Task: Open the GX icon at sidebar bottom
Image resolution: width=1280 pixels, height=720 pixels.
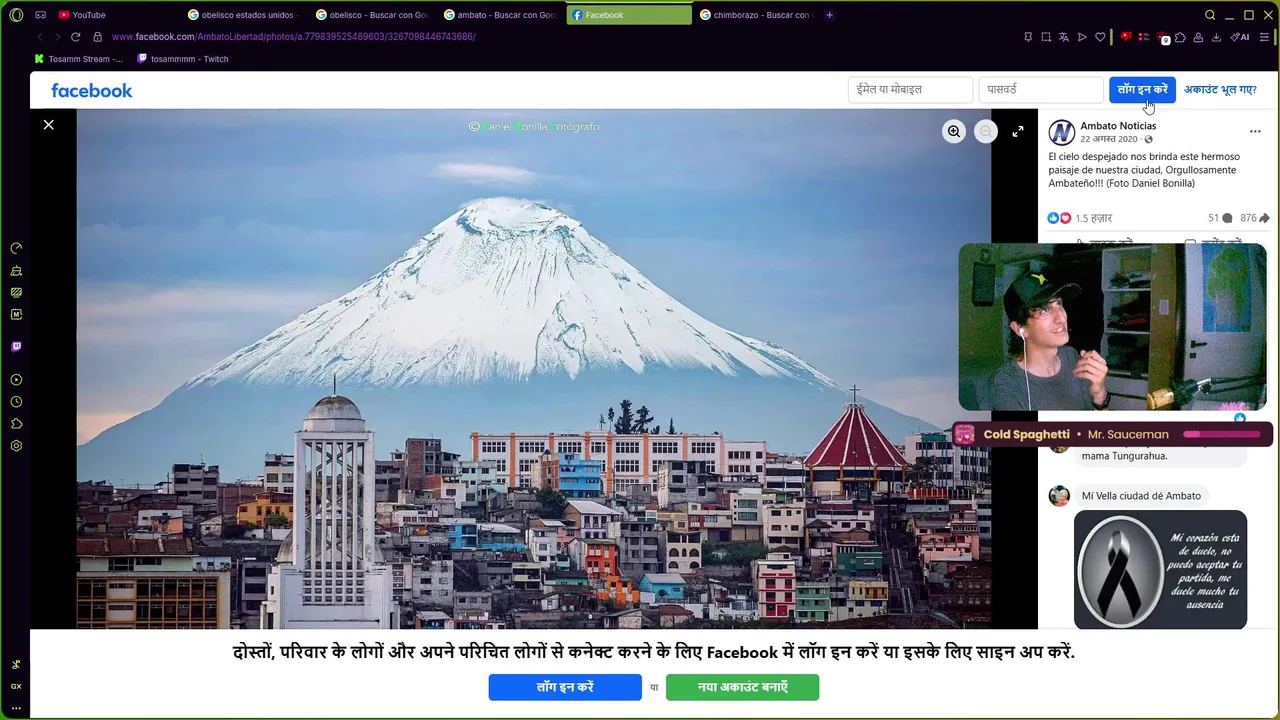Action: click(16, 686)
